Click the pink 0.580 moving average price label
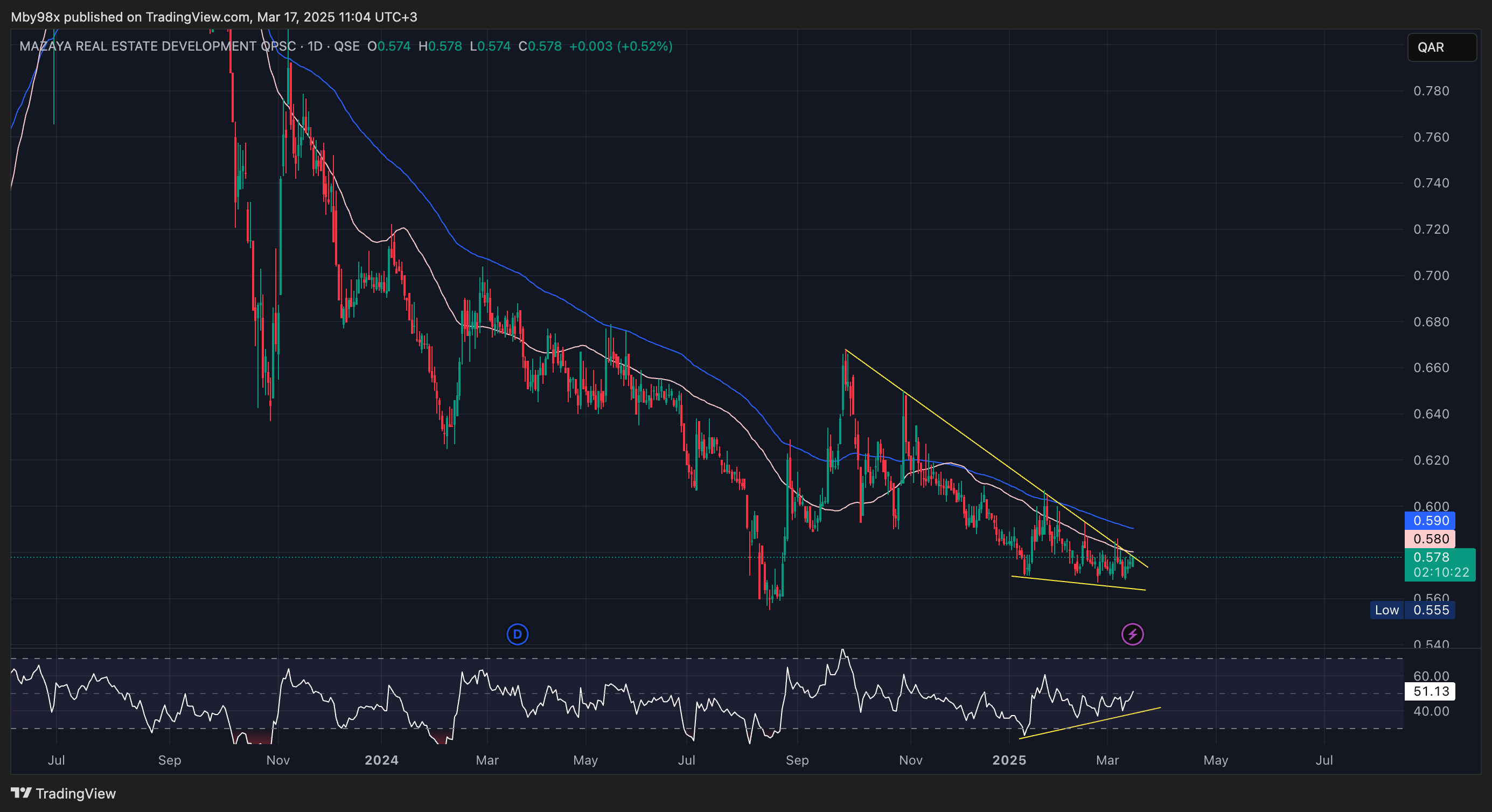Viewport: 1492px width, 812px height. 1430,539
